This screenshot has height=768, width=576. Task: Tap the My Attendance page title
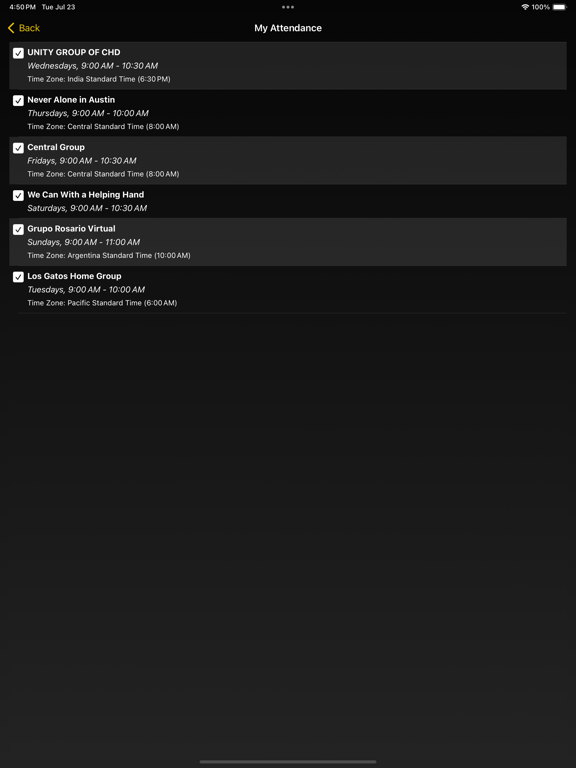pyautogui.click(x=288, y=28)
